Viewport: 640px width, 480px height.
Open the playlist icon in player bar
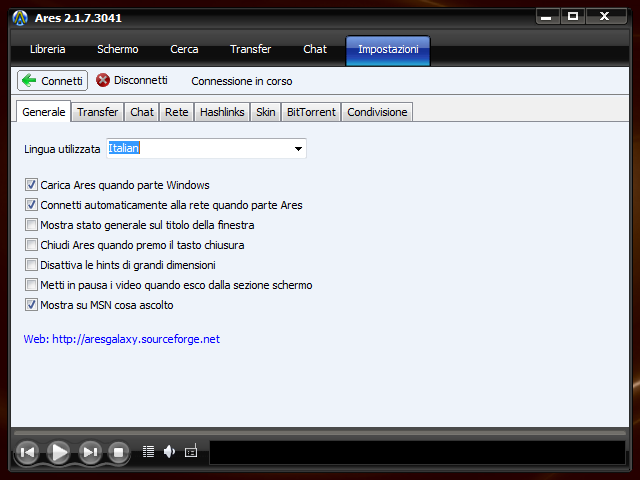pyautogui.click(x=149, y=452)
